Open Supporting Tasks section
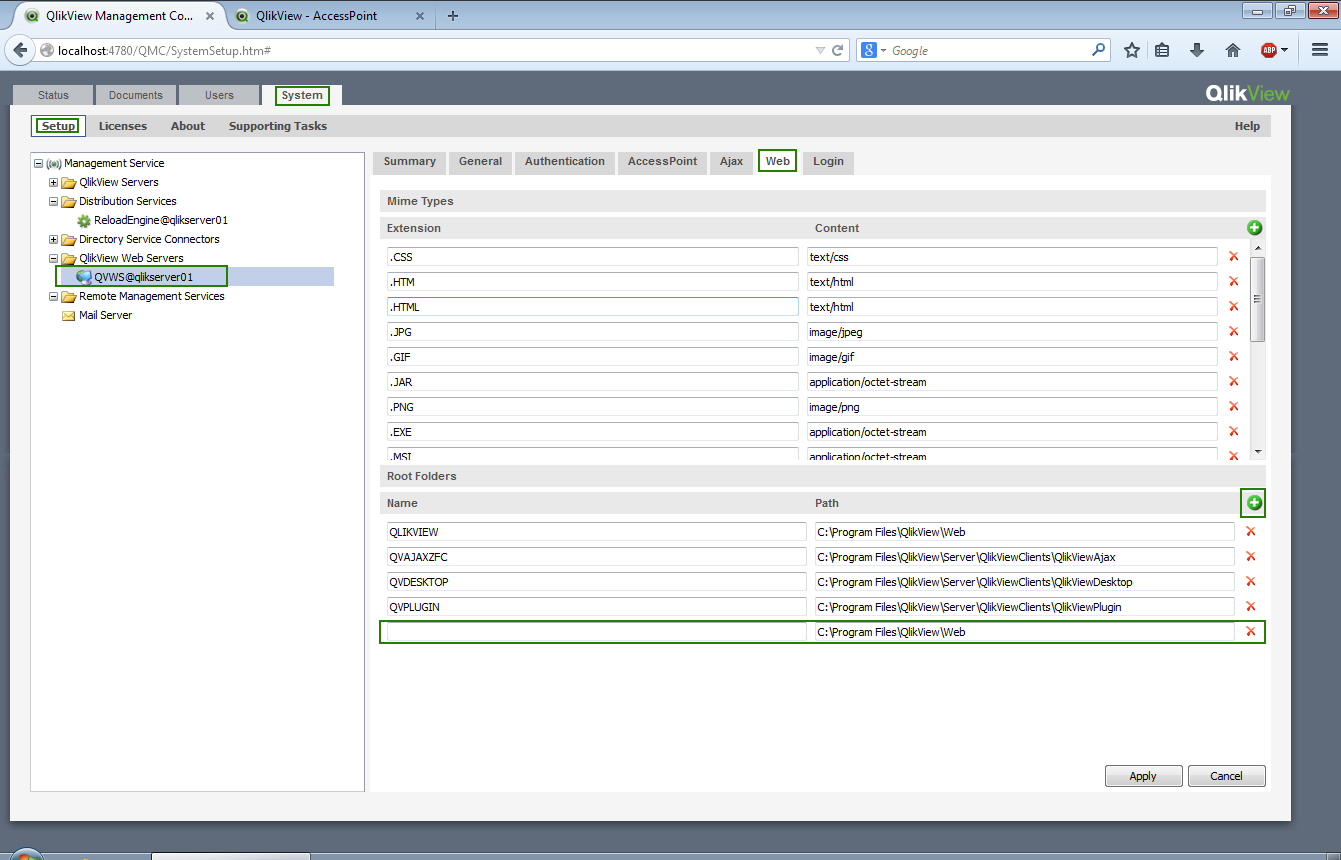 pyautogui.click(x=278, y=126)
